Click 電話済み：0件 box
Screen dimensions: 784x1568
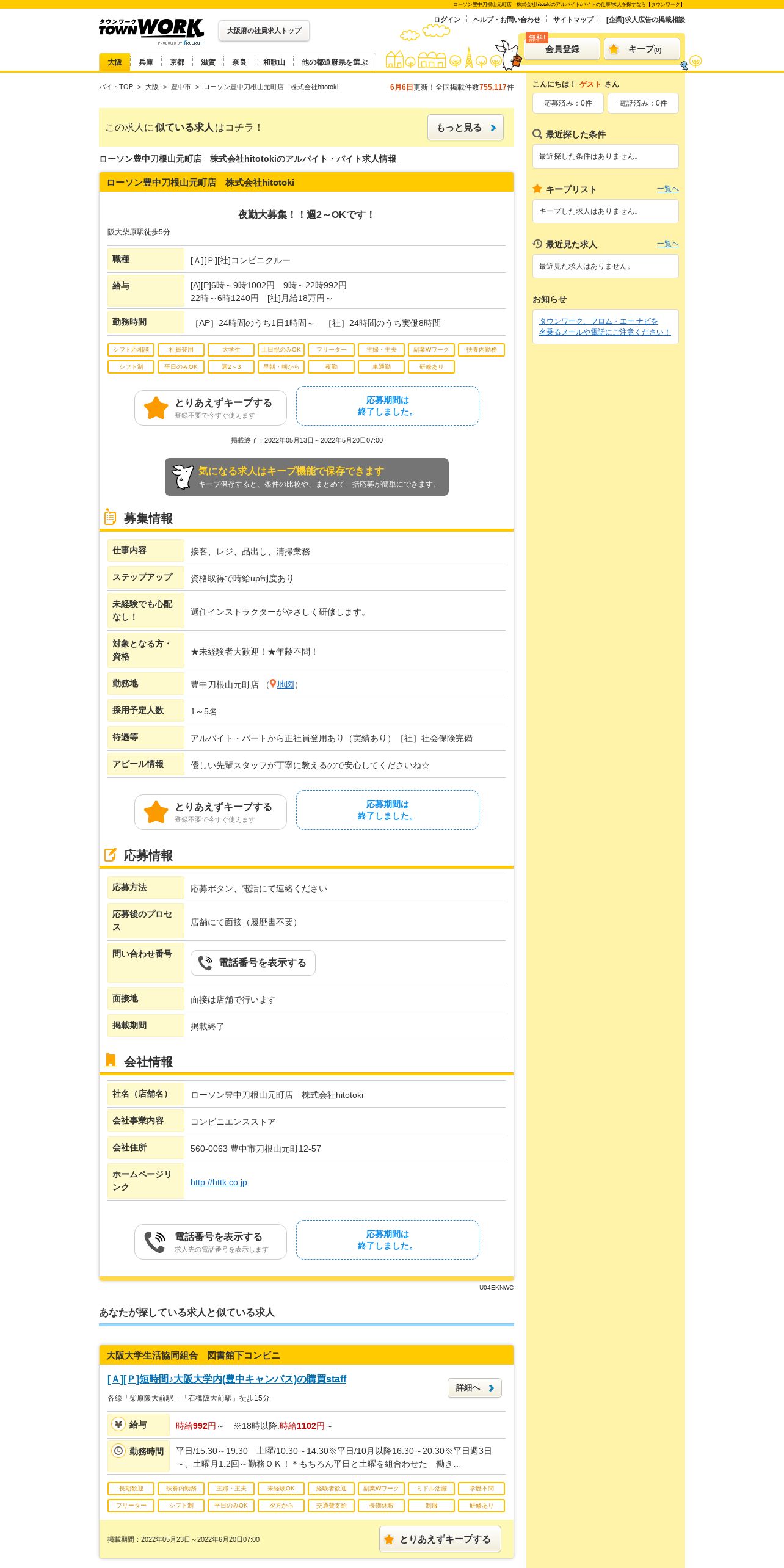[643, 103]
